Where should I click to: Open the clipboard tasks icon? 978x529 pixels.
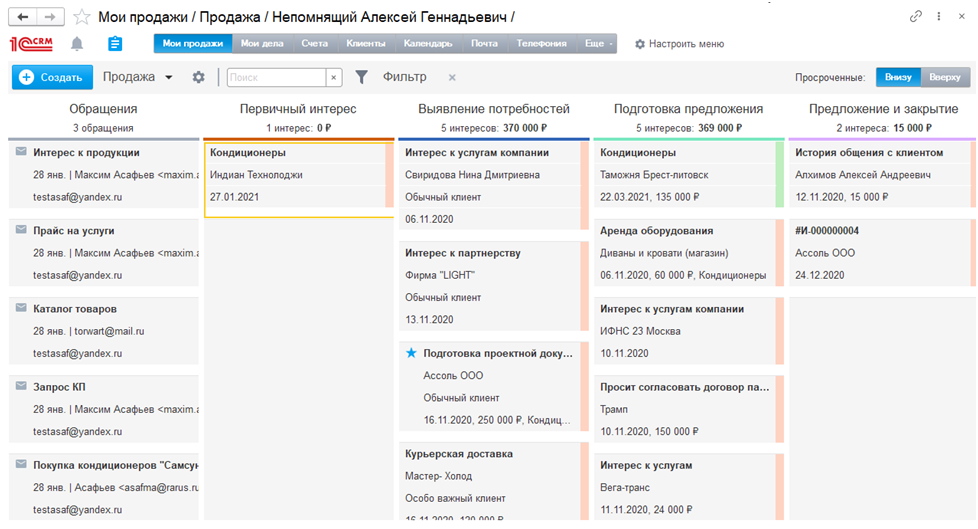tap(115, 44)
